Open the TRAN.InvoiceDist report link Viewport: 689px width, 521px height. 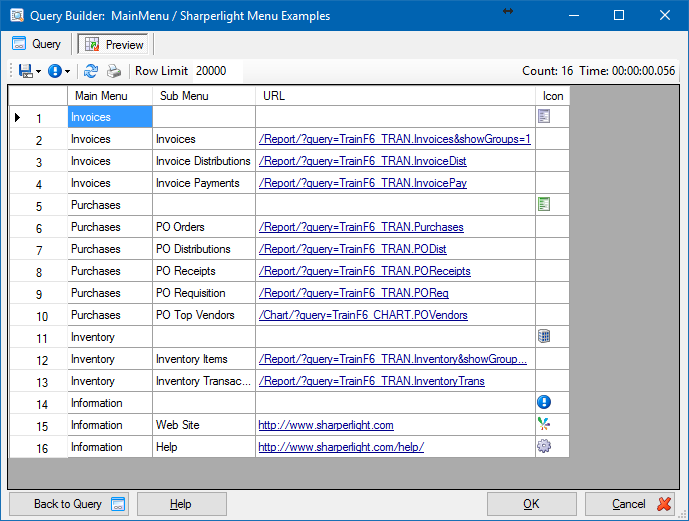pyautogui.click(x=362, y=161)
